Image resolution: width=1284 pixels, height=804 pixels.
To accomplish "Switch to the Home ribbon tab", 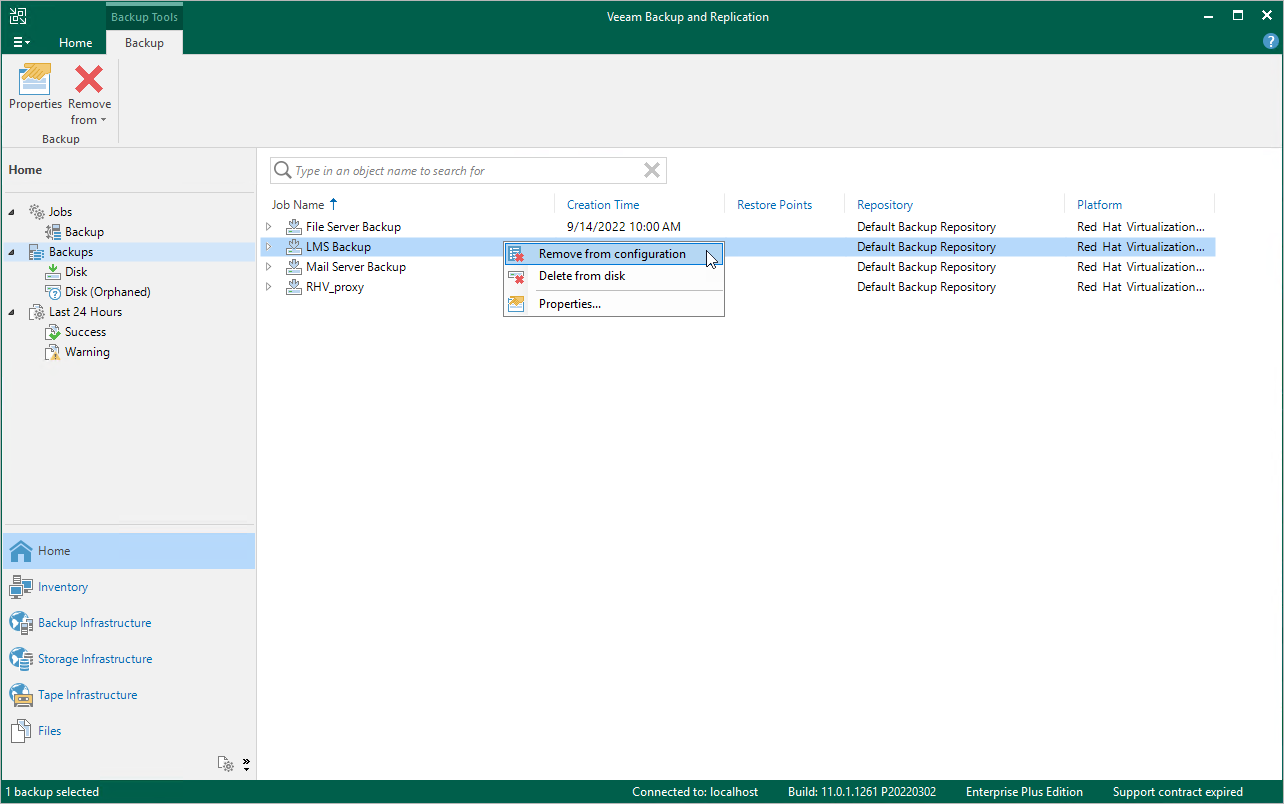I will coord(75,43).
